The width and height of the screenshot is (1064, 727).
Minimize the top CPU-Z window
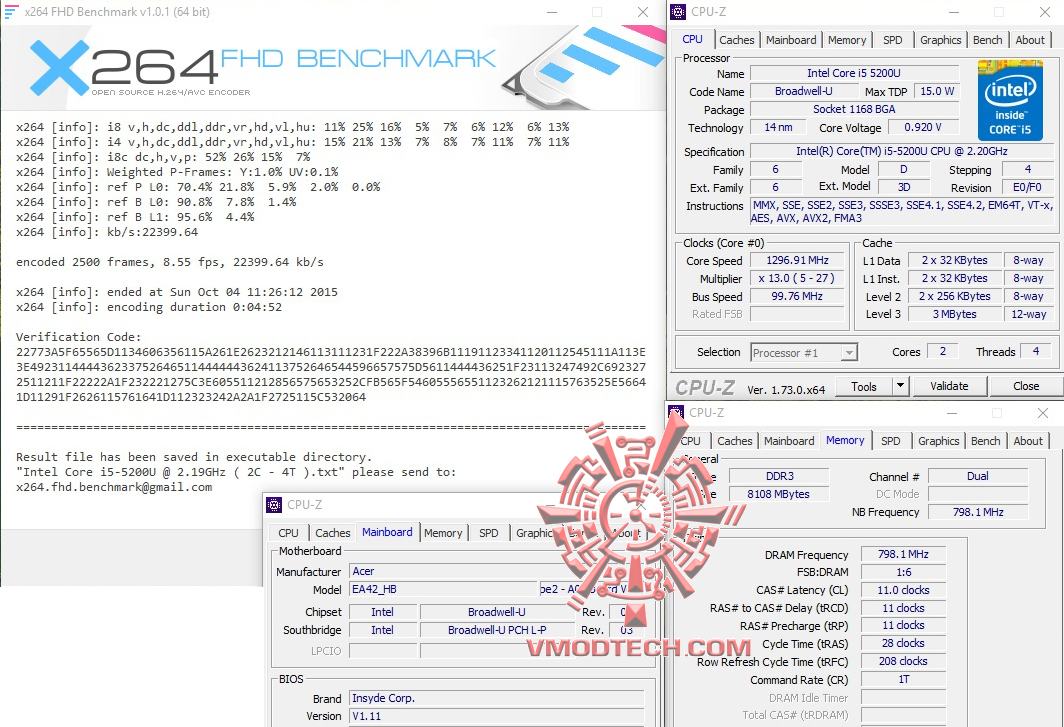(x=954, y=12)
